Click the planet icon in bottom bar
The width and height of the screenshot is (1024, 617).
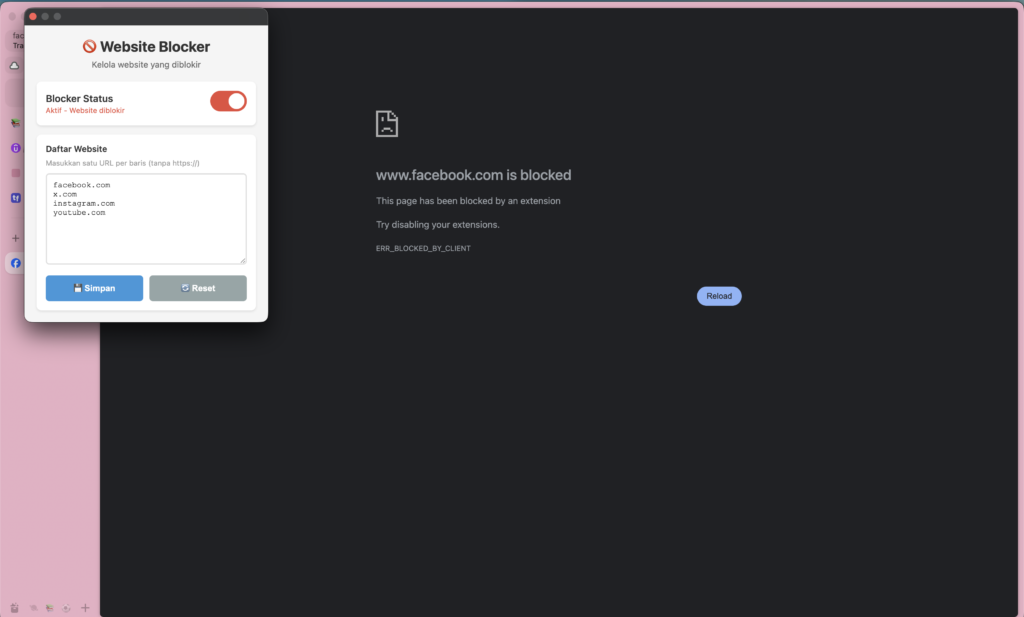tap(33, 608)
